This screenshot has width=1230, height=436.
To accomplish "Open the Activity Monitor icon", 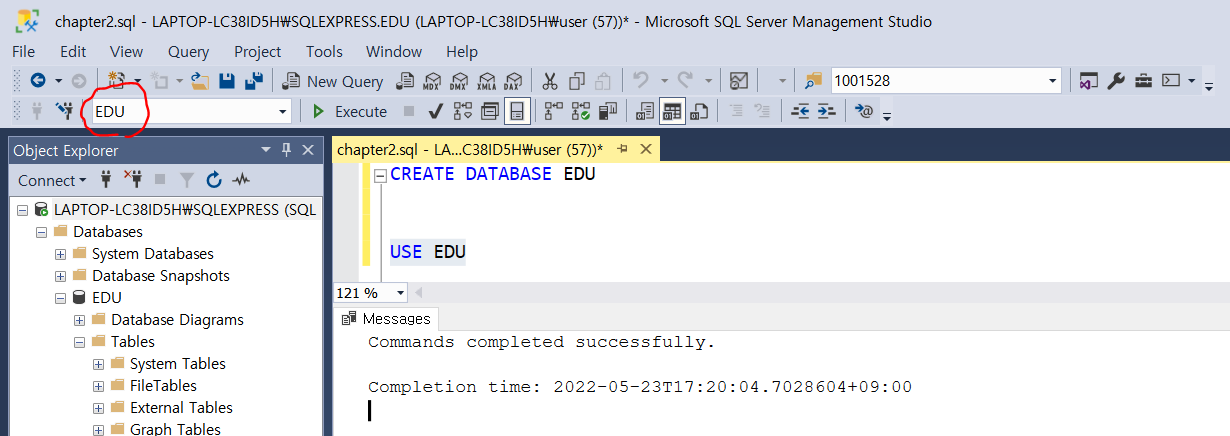I will coord(739,81).
